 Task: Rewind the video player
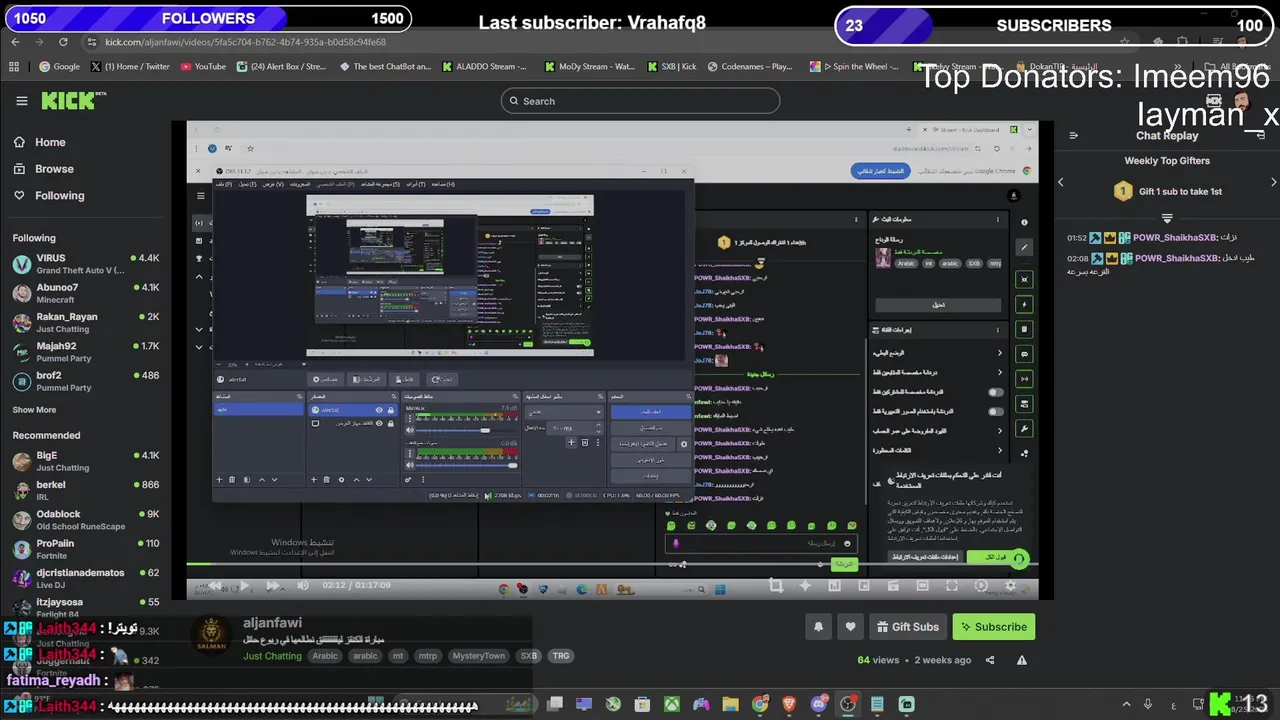(214, 586)
